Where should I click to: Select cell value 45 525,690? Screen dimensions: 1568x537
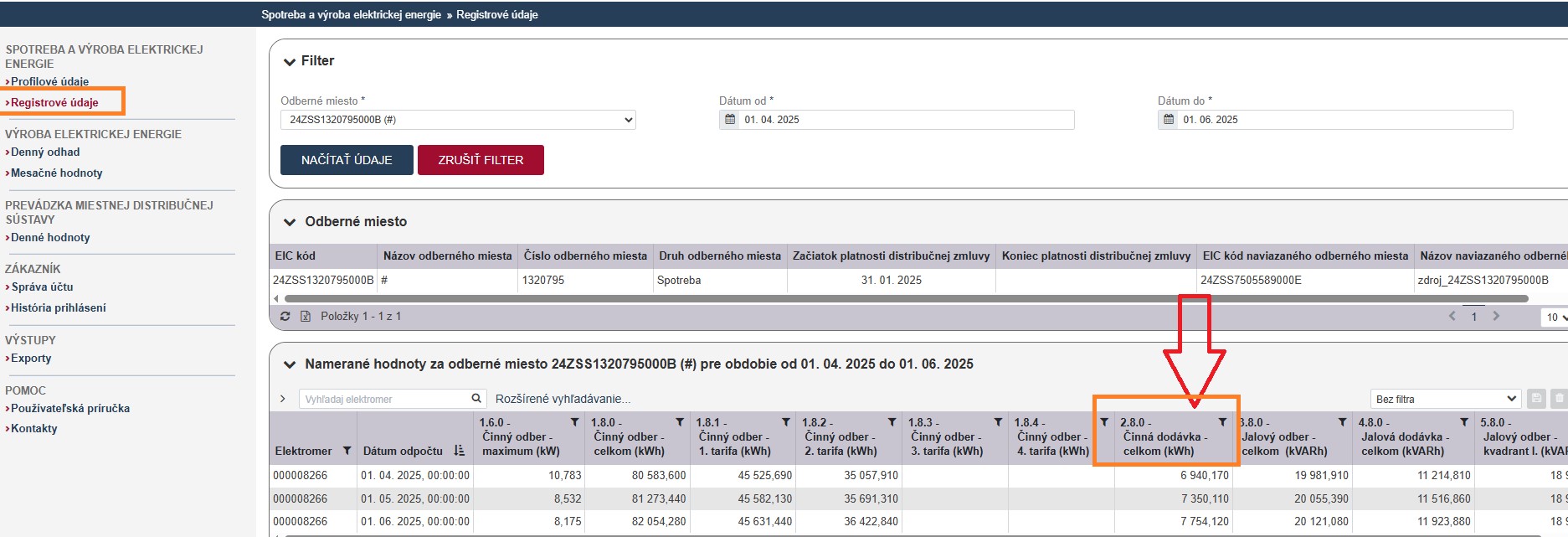click(743, 475)
